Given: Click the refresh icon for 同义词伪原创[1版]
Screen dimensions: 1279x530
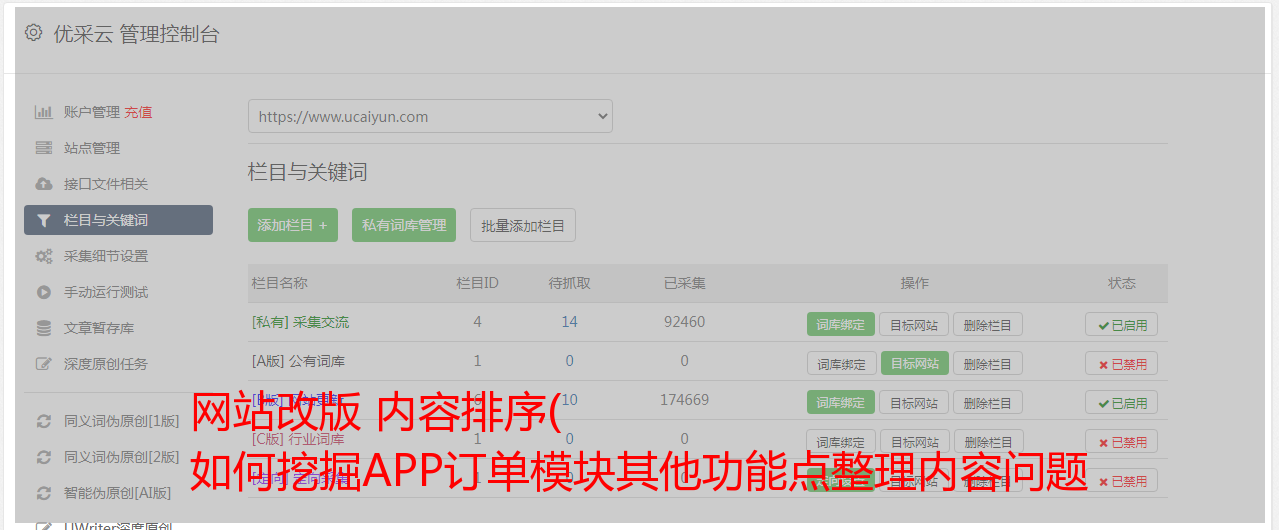Looking at the screenshot, I should 43,421.
